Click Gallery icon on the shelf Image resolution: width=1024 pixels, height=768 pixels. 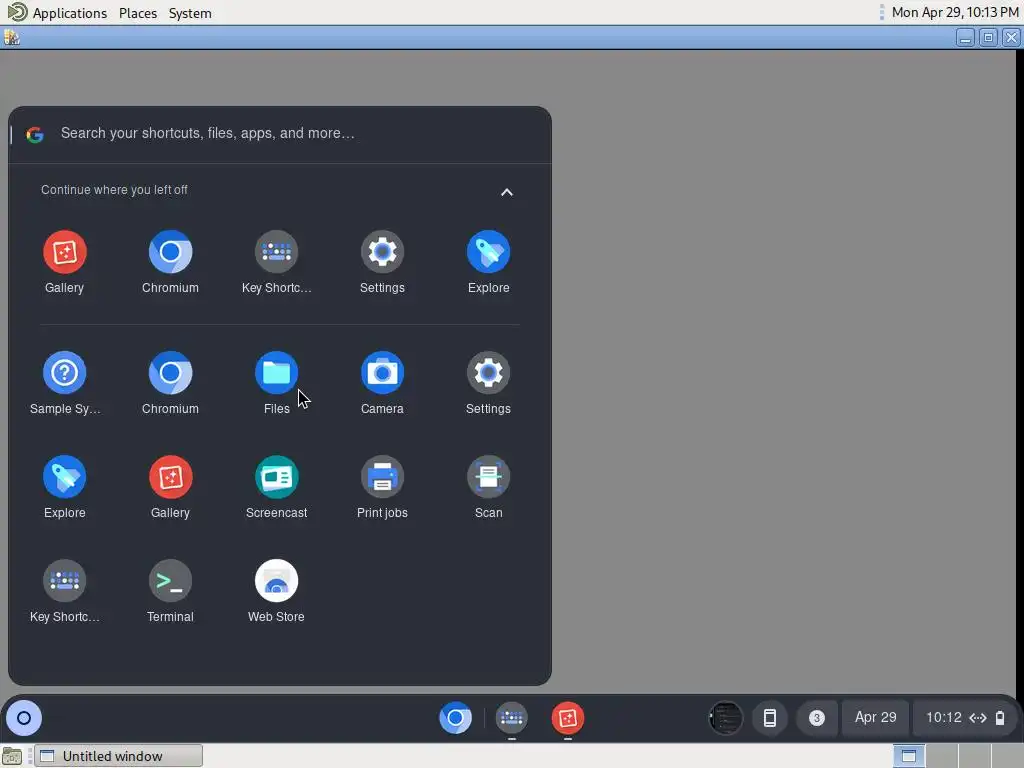568,718
